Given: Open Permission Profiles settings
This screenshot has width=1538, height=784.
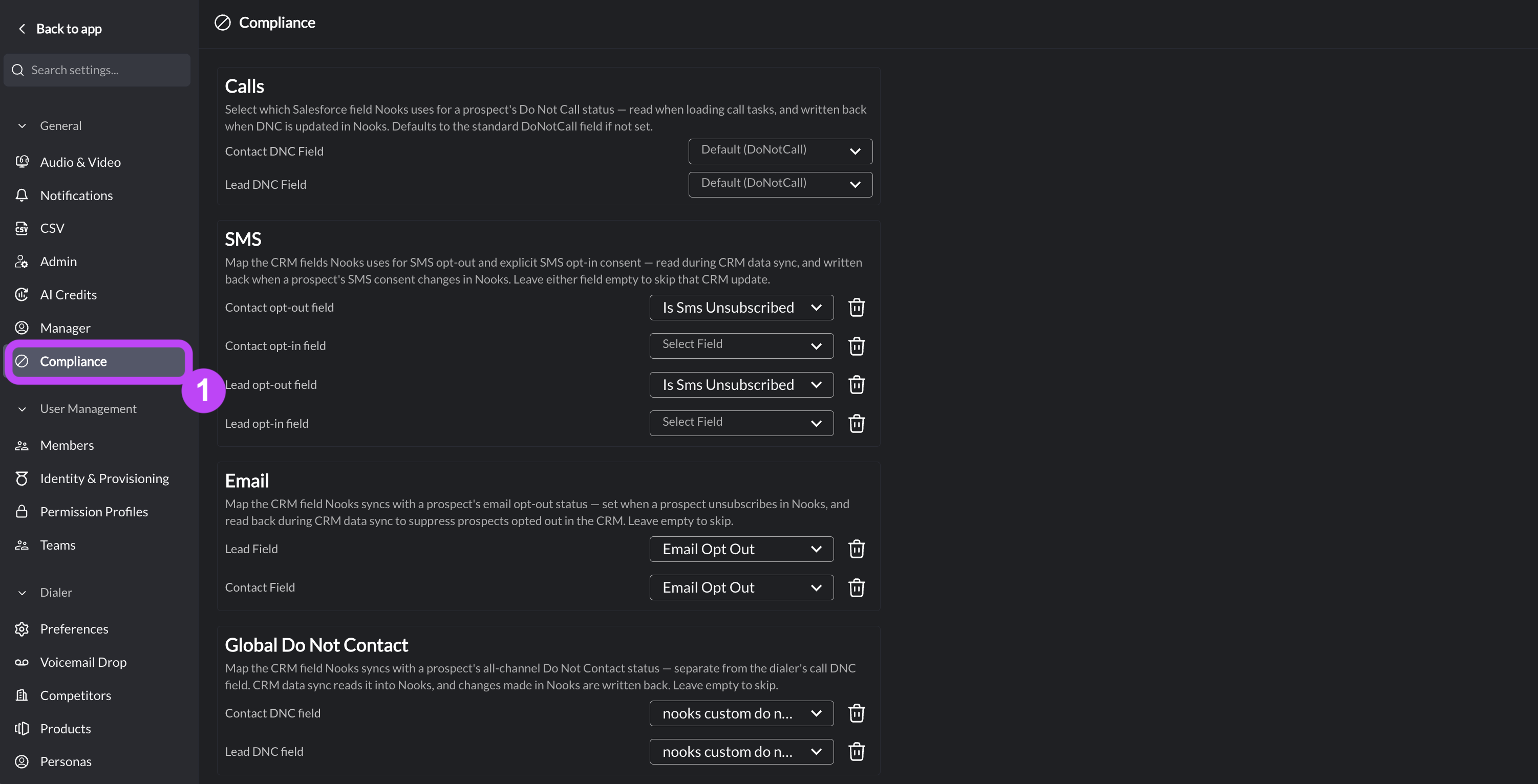Looking at the screenshot, I should [94, 511].
